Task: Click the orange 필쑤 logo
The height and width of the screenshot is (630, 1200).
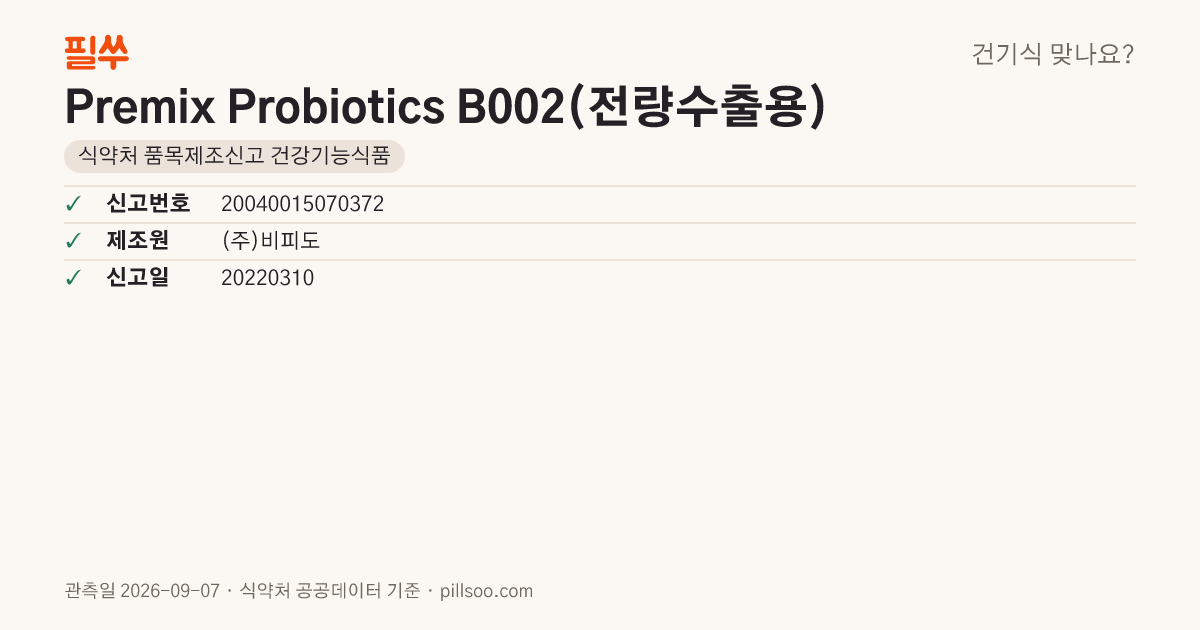Action: pyautogui.click(x=96, y=53)
